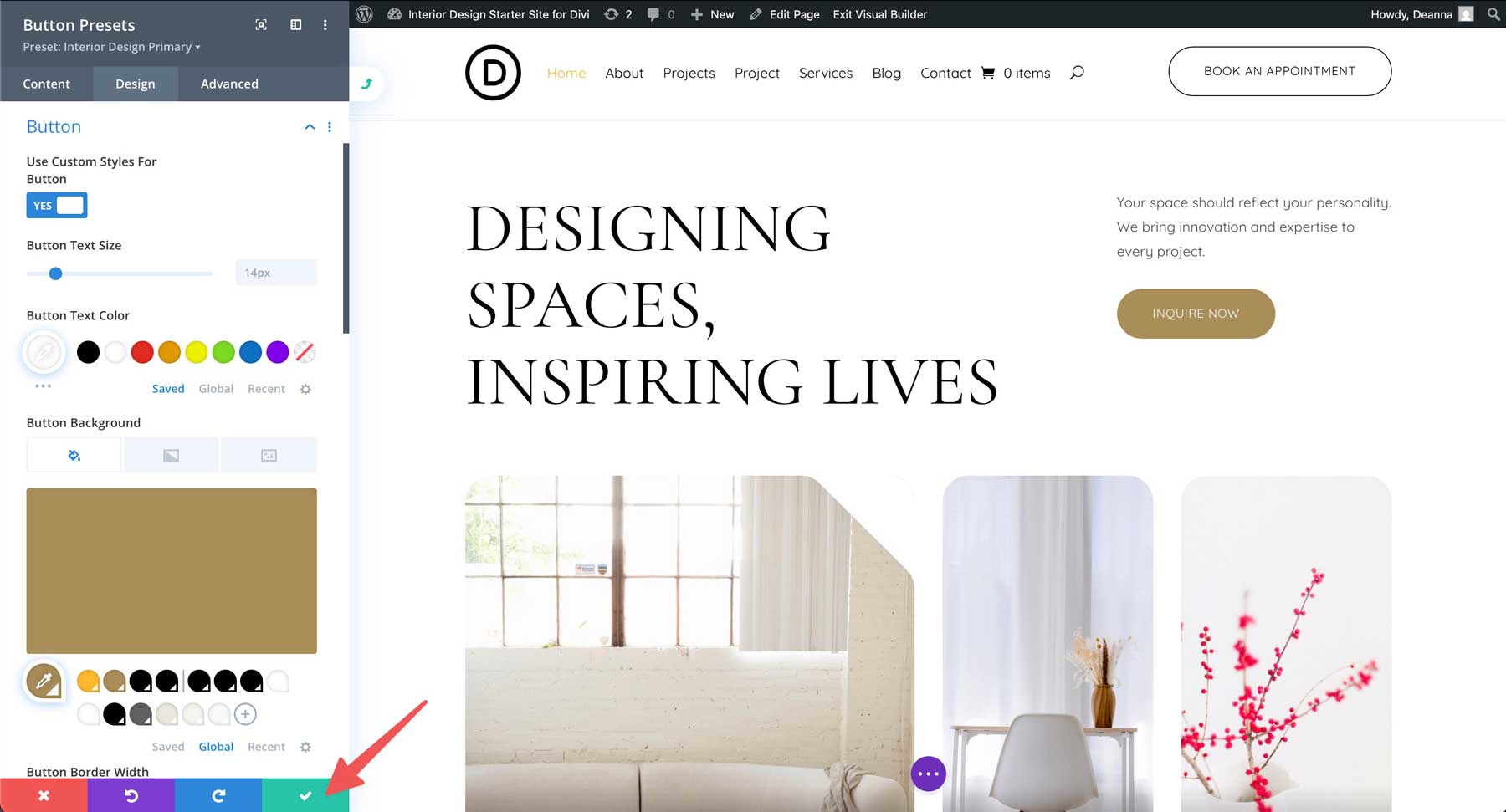
Task: Open the background image tab for Button Background
Action: [269, 454]
